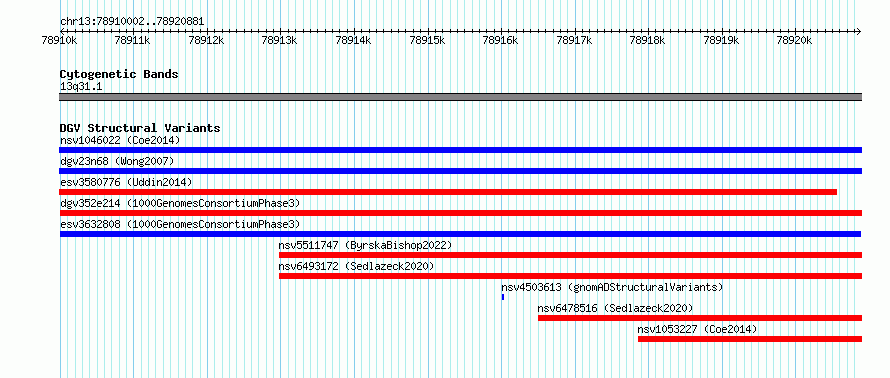This screenshot has height=378, width=890.
Task: Click the ruler's left arrowhead
Action: point(62,31)
